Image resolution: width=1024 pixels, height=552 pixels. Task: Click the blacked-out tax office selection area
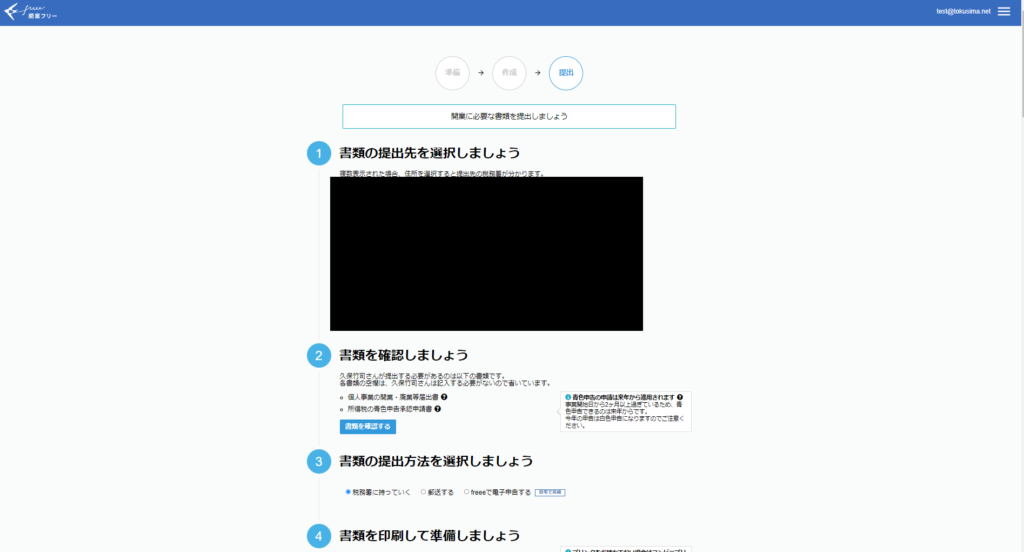coord(486,254)
